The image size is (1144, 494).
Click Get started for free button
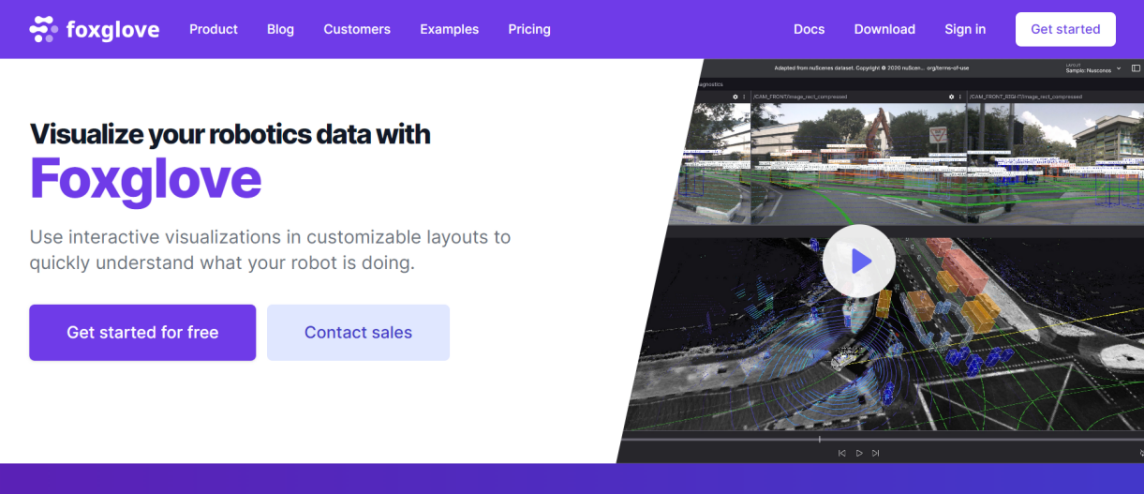coord(142,333)
